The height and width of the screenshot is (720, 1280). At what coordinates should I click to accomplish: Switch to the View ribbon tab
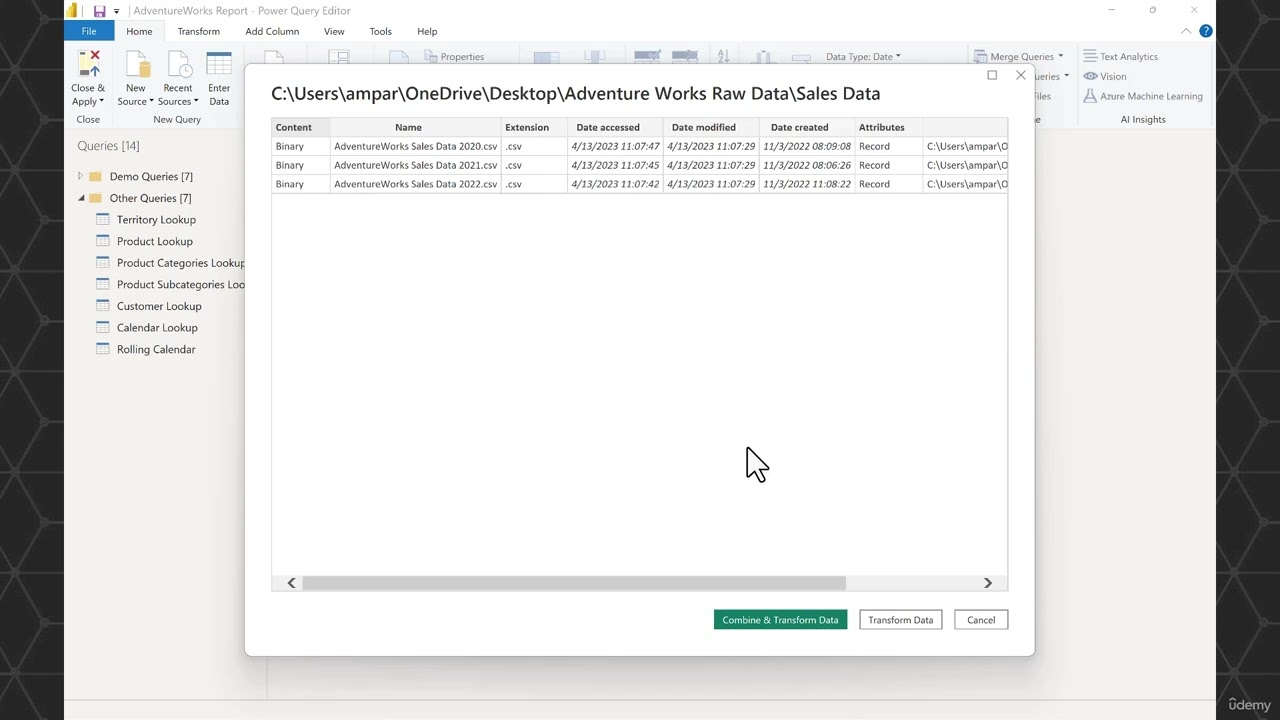coord(334,31)
